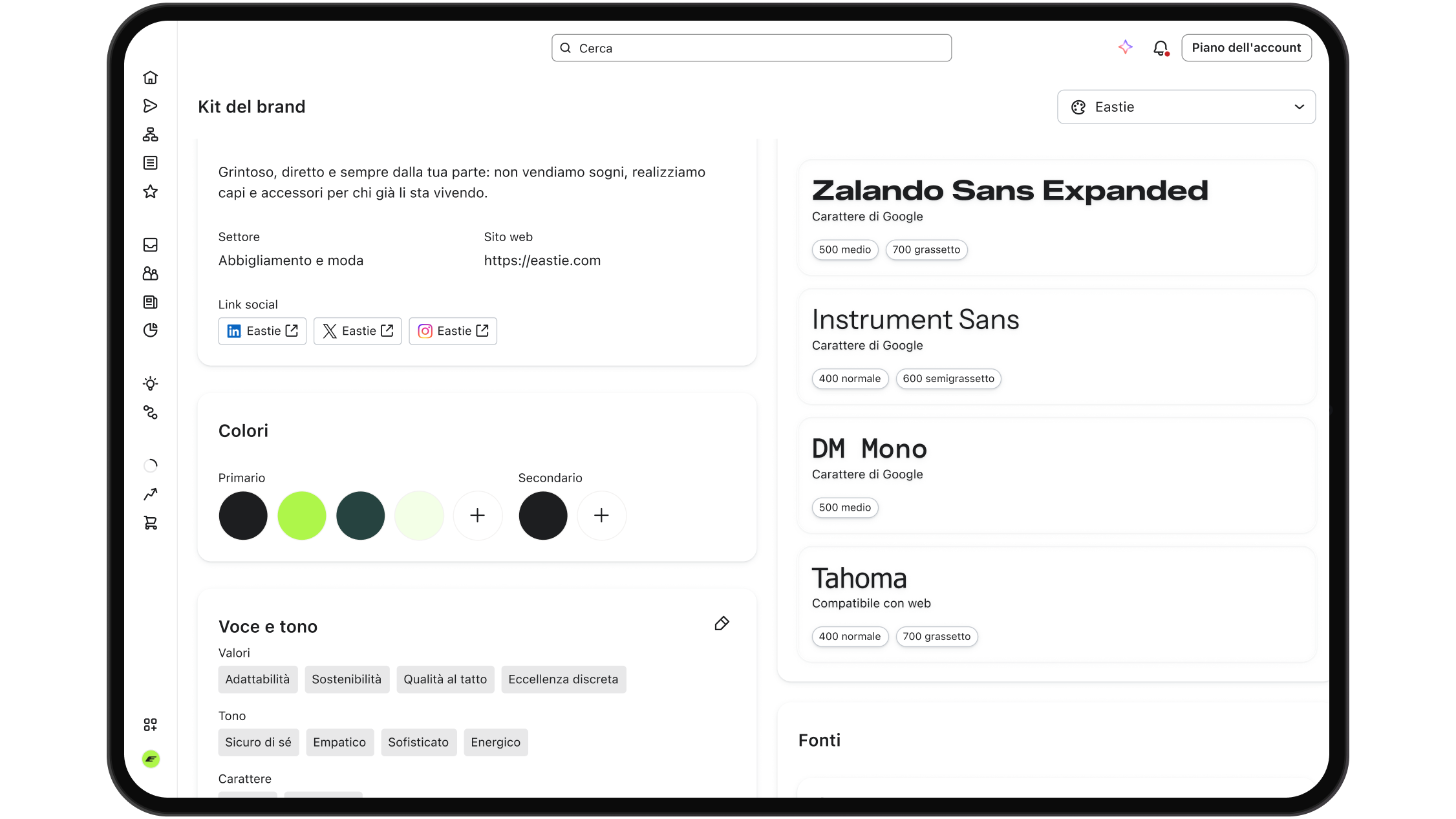Viewport: 1456px width, 819px height.
Task: Open the X Eastie social link
Action: (358, 331)
